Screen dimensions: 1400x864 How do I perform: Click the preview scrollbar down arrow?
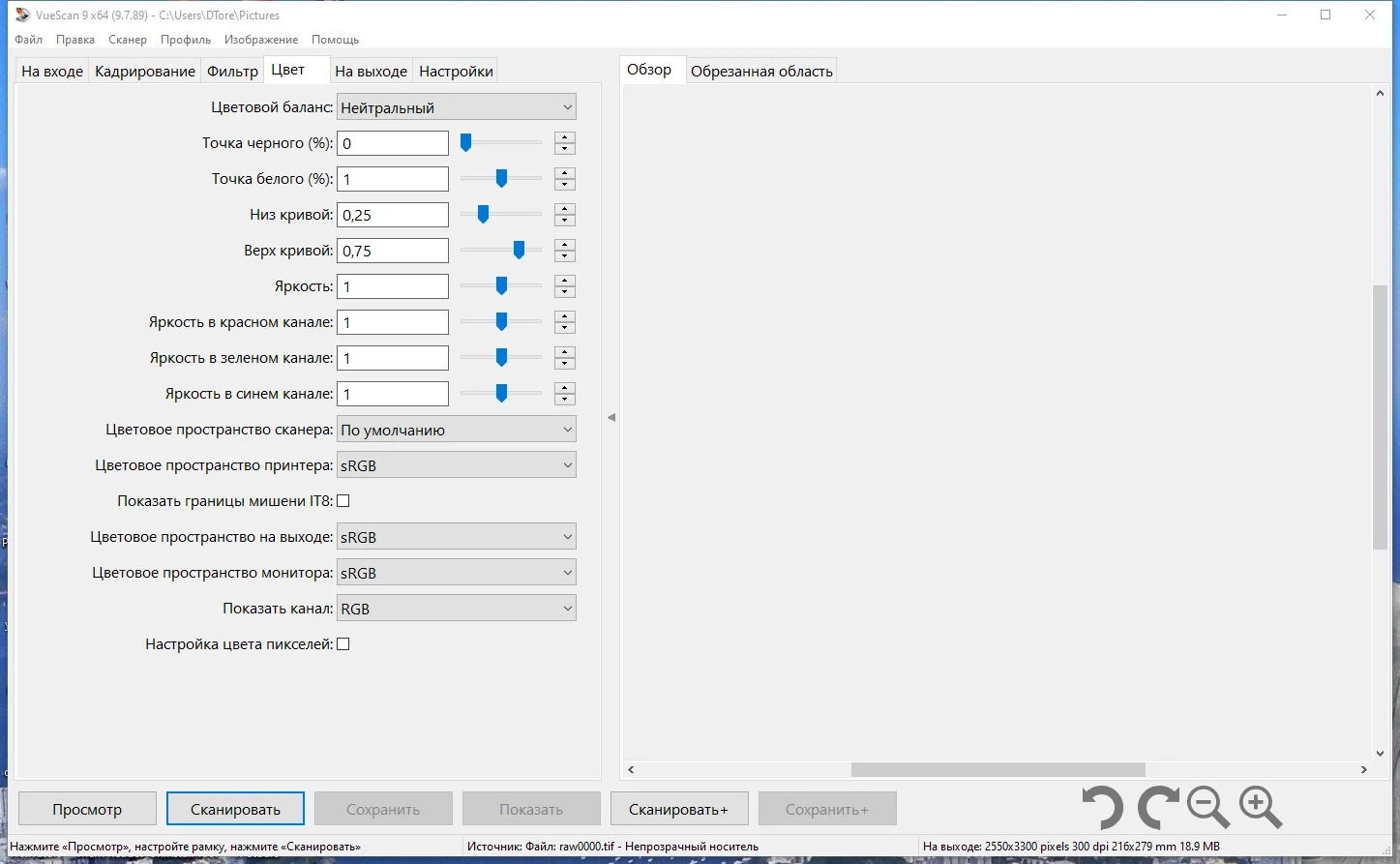click(1380, 754)
